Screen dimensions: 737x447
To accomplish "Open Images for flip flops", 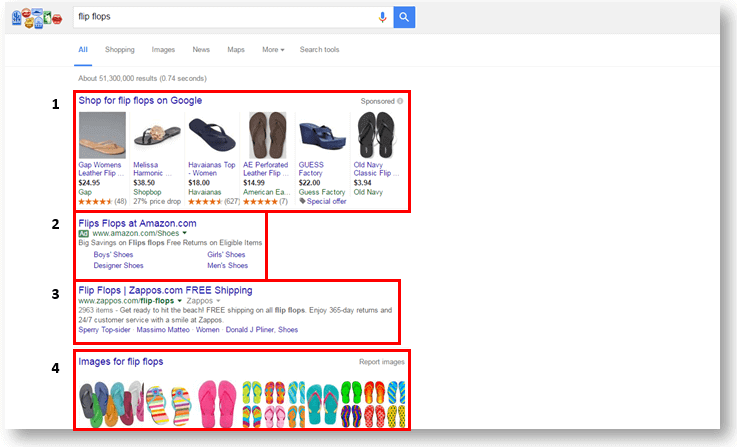I will tap(121, 361).
